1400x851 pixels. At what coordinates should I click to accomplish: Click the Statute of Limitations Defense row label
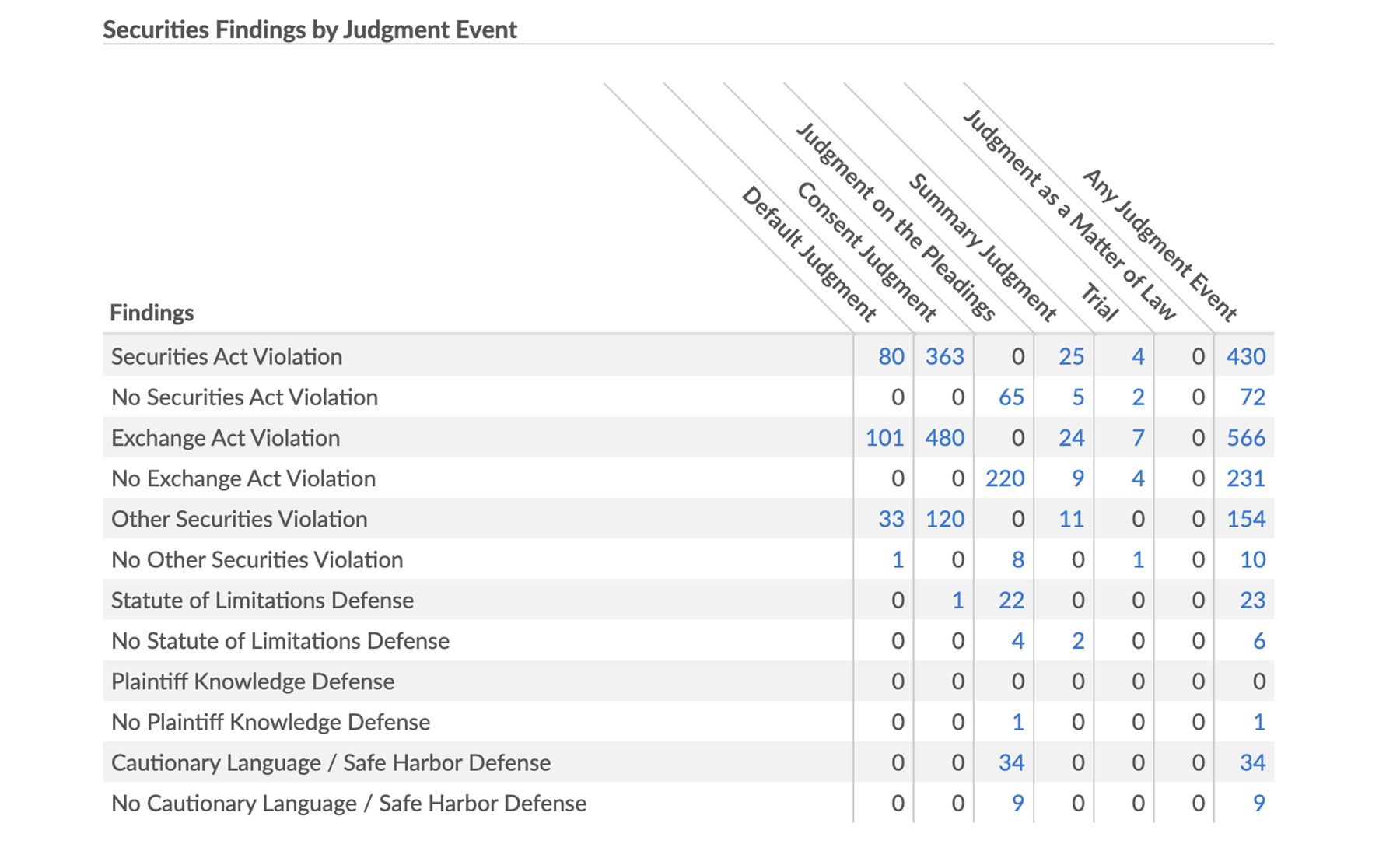(x=262, y=600)
